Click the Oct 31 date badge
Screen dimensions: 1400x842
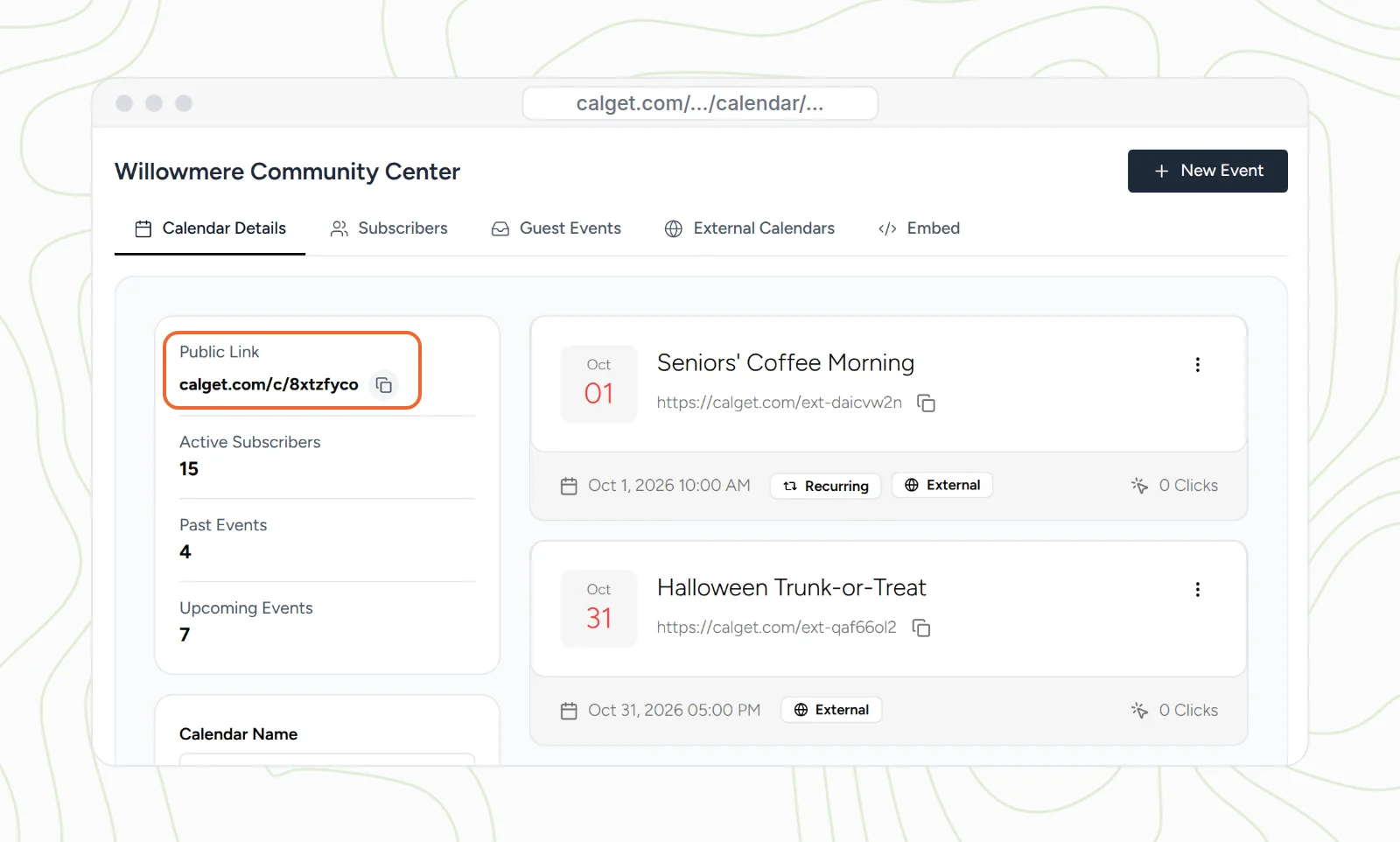pos(598,608)
